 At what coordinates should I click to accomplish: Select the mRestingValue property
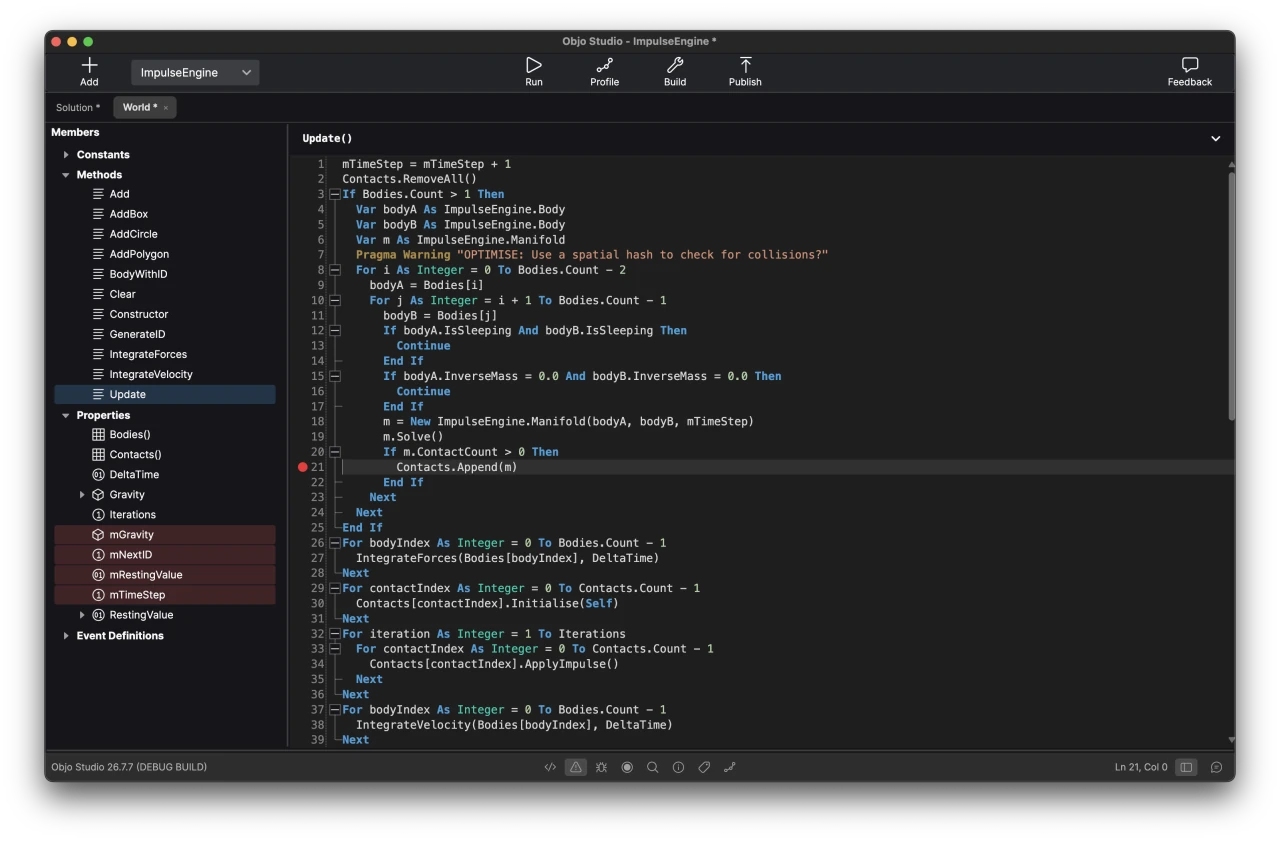(x=165, y=575)
